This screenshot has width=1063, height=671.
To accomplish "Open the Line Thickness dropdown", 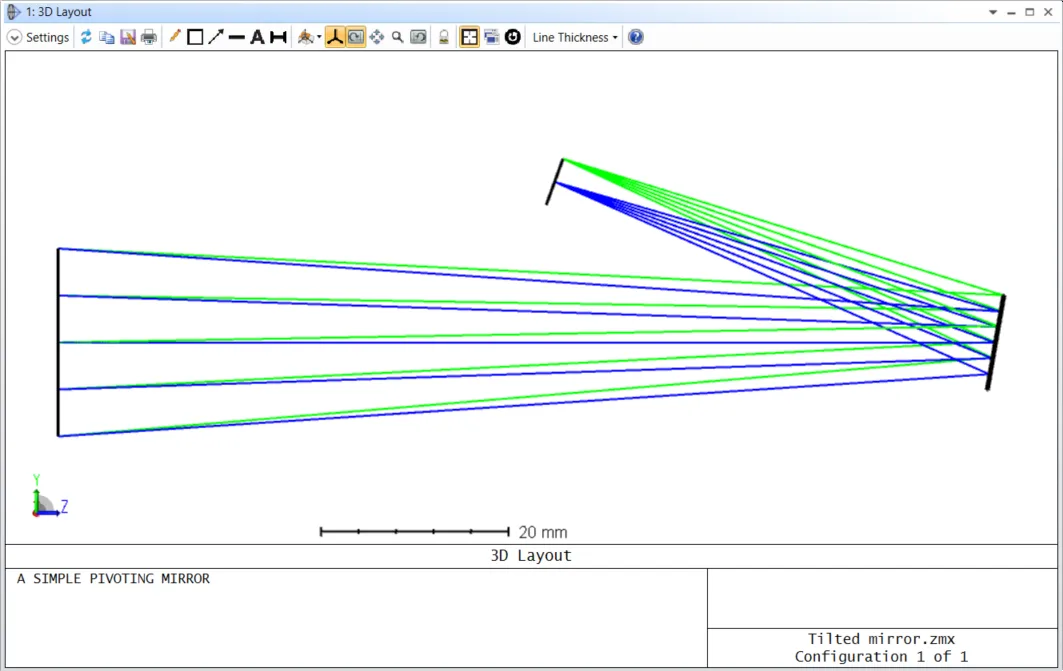I will (575, 37).
